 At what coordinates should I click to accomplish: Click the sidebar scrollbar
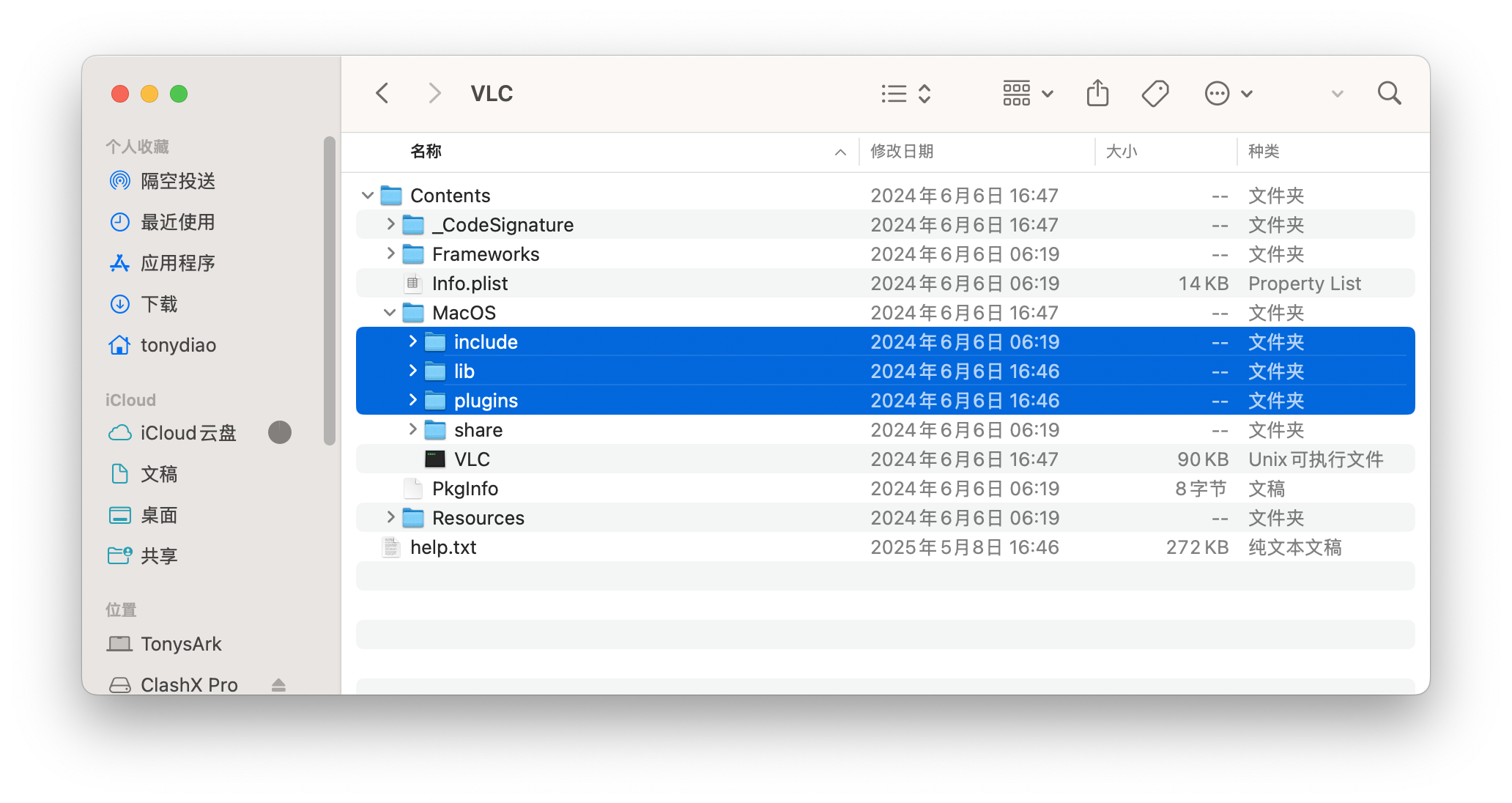(x=330, y=290)
